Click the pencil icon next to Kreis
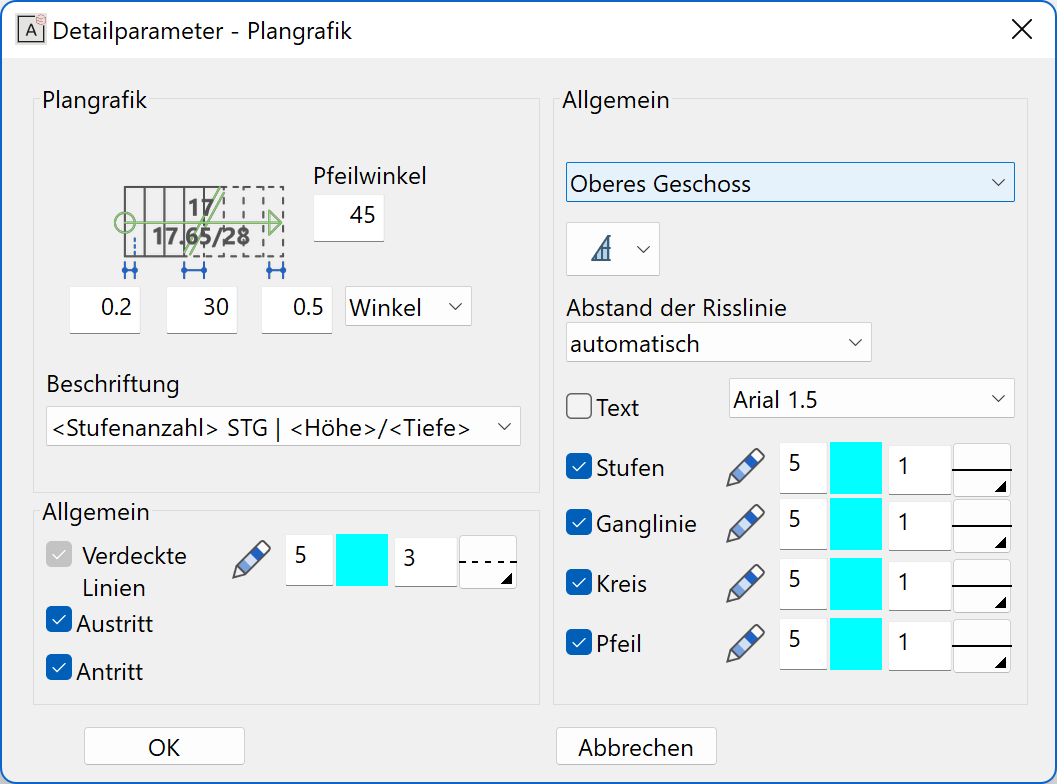Screen dimensions: 1057x784 pyautogui.click(x=745, y=583)
